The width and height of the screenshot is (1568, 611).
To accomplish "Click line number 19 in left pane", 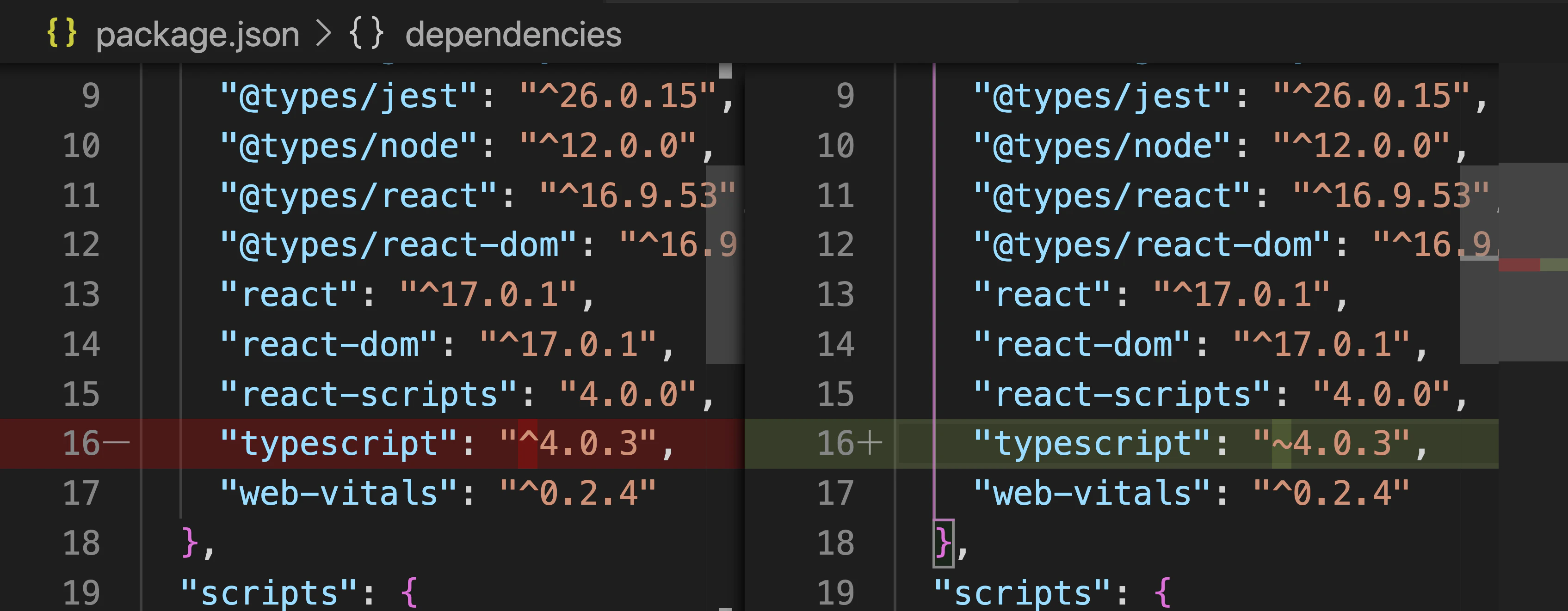I will click(81, 593).
